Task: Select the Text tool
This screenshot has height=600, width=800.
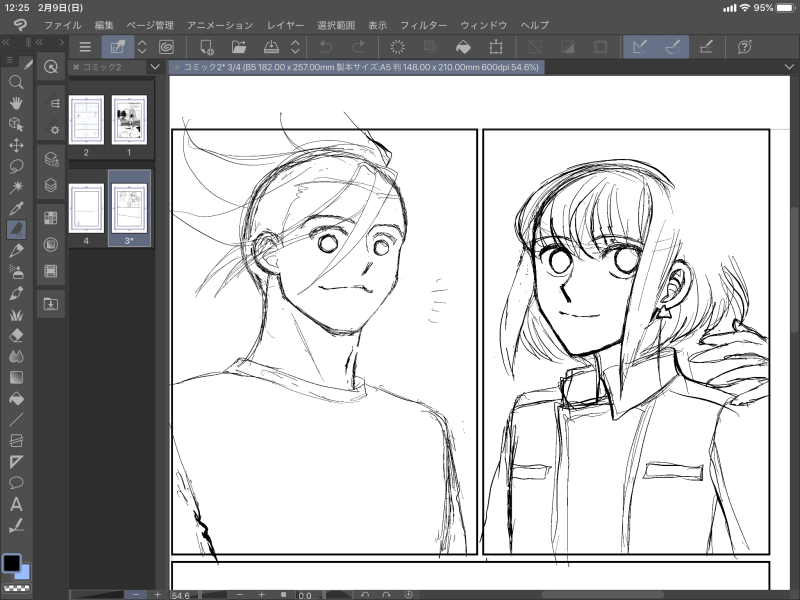Action: tap(16, 504)
